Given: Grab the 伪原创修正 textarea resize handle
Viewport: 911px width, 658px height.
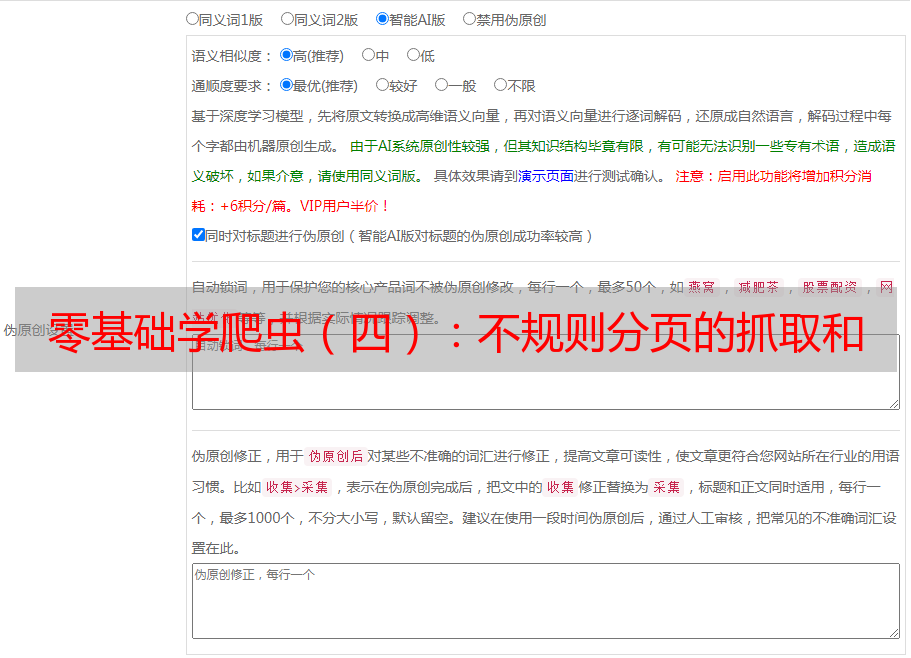Looking at the screenshot, I should [x=894, y=632].
